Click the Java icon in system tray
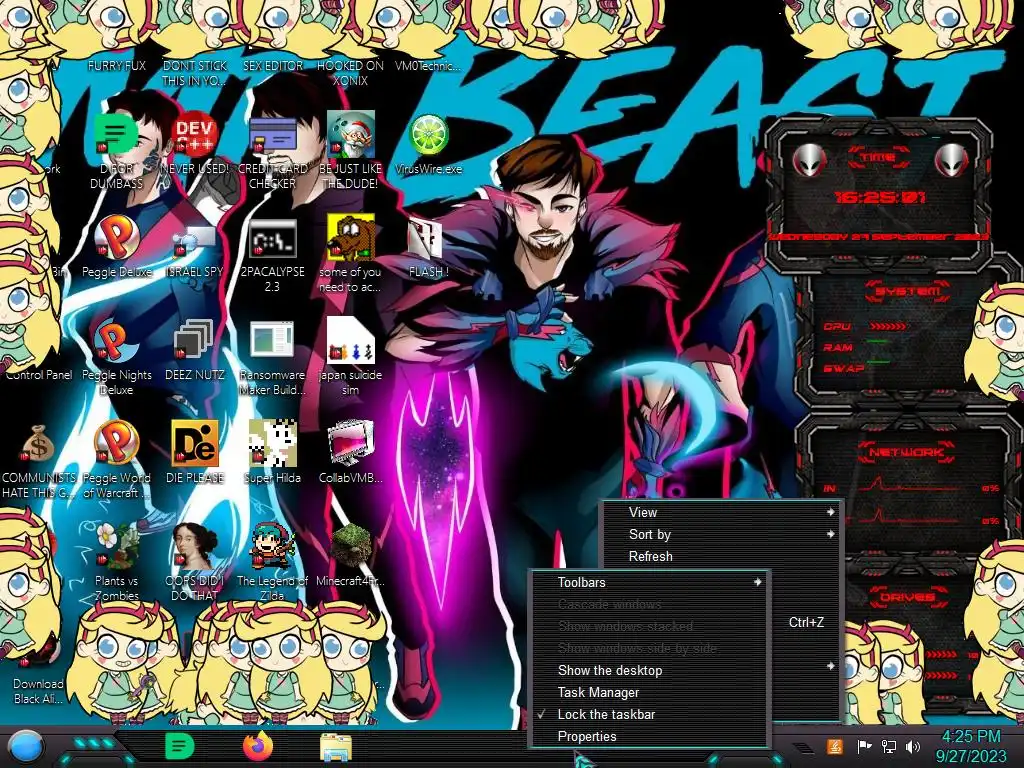Viewport: 1024px width, 768px height. pos(834,746)
